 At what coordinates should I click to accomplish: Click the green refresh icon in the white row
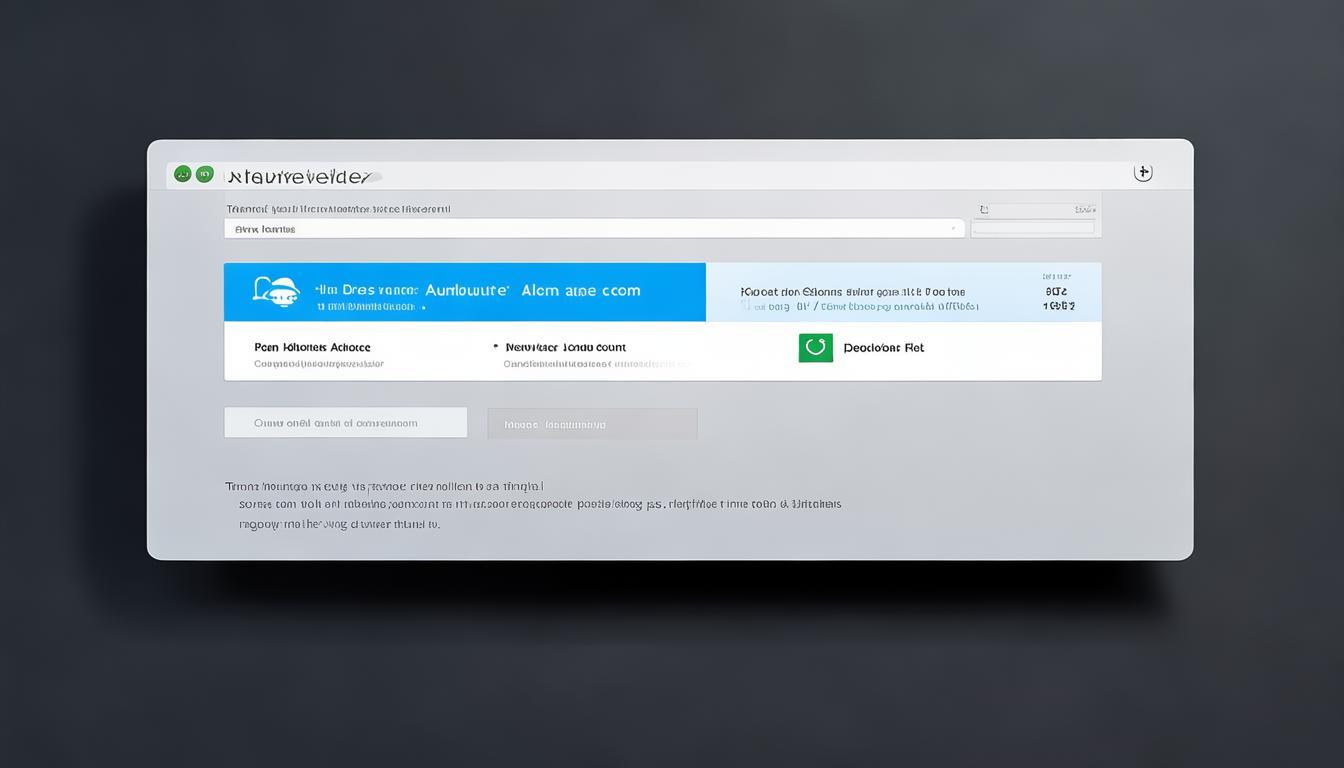(x=815, y=348)
